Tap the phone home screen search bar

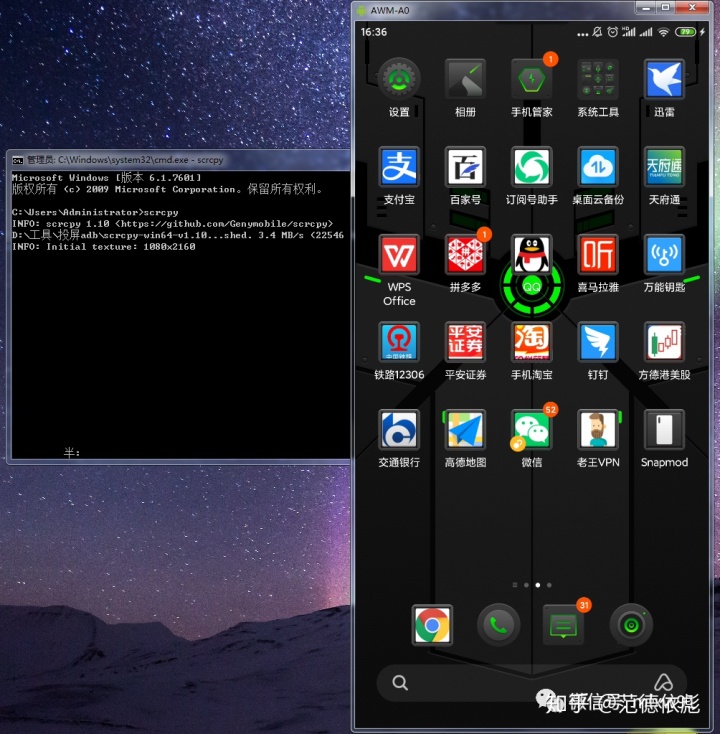pos(531,683)
